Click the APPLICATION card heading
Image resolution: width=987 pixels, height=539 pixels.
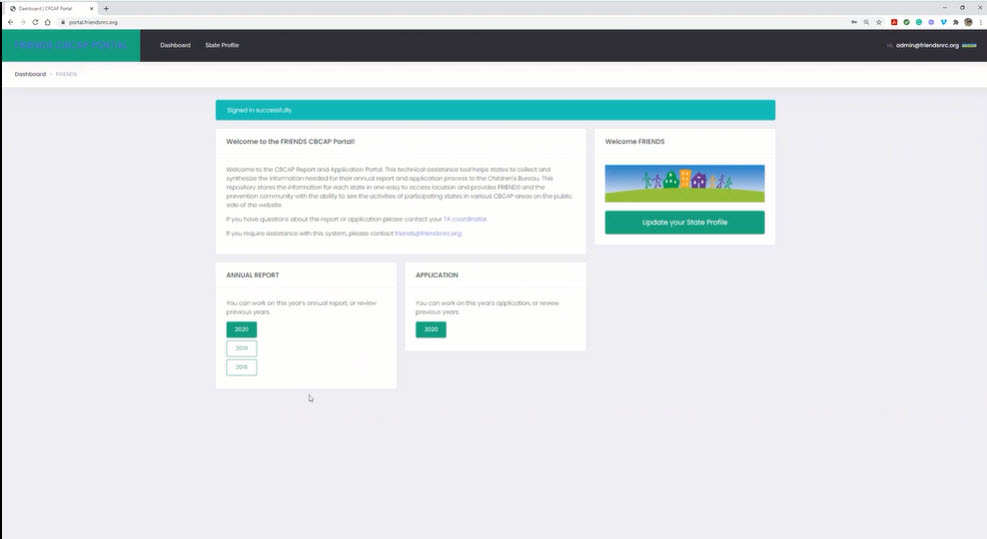coord(437,275)
